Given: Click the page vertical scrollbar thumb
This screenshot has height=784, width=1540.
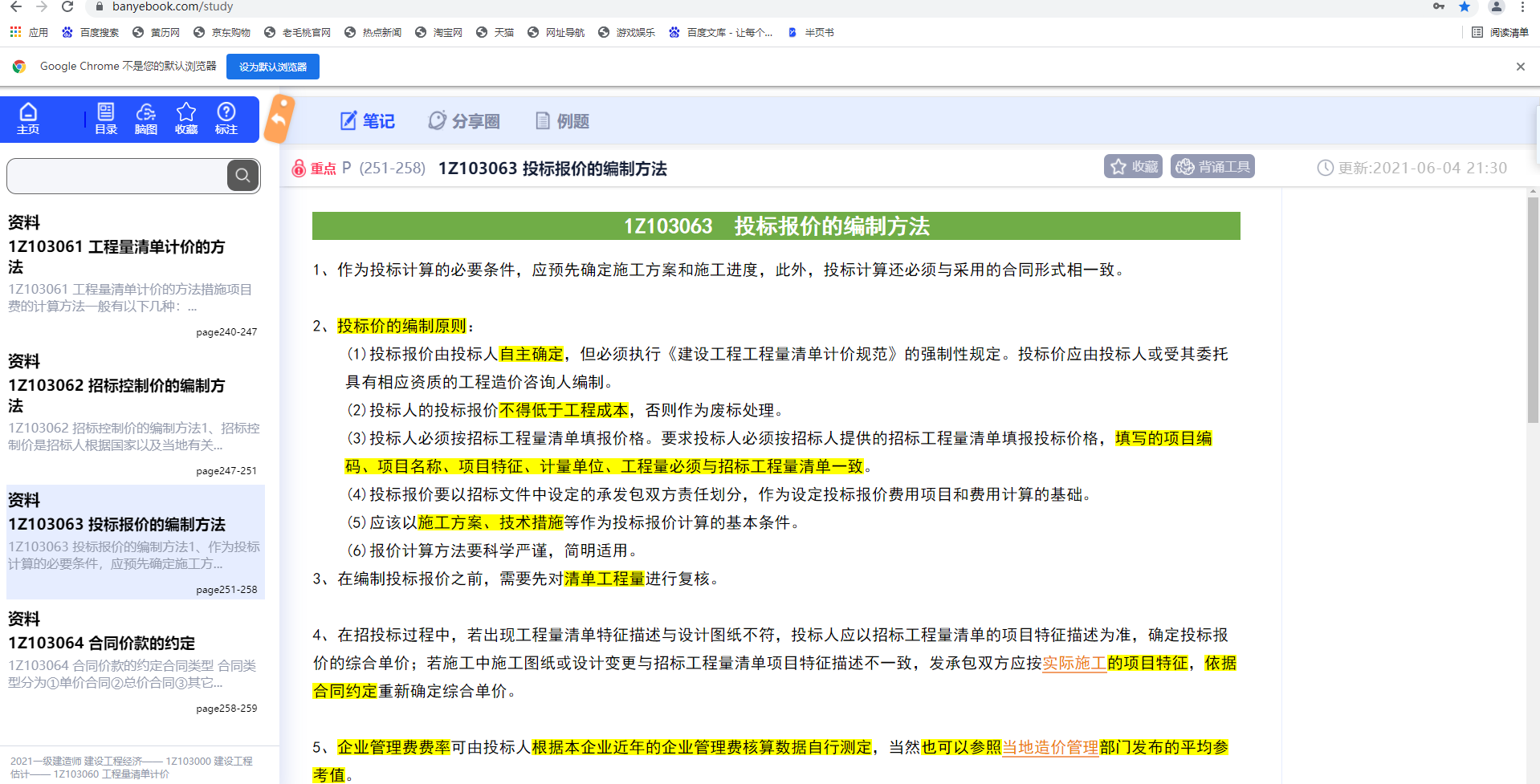Looking at the screenshot, I should click(x=1533, y=310).
